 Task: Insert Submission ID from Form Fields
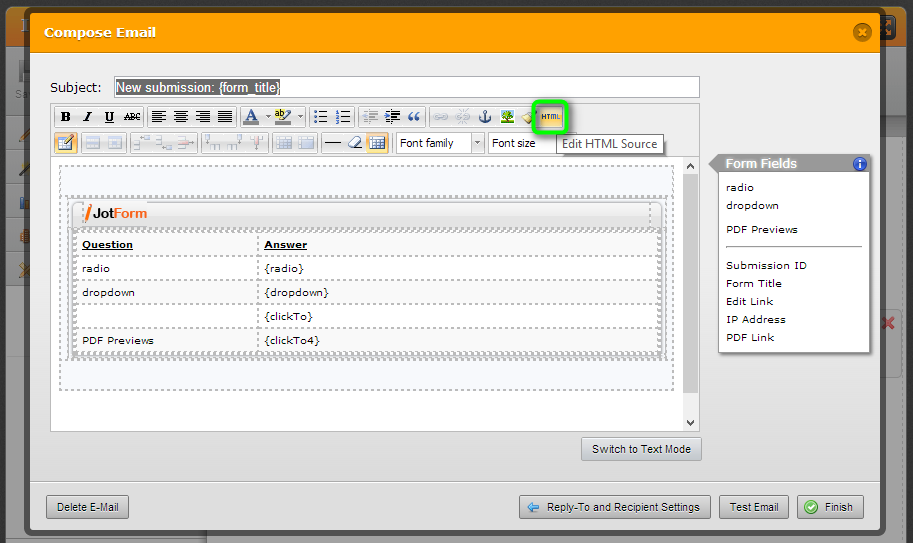click(x=766, y=265)
